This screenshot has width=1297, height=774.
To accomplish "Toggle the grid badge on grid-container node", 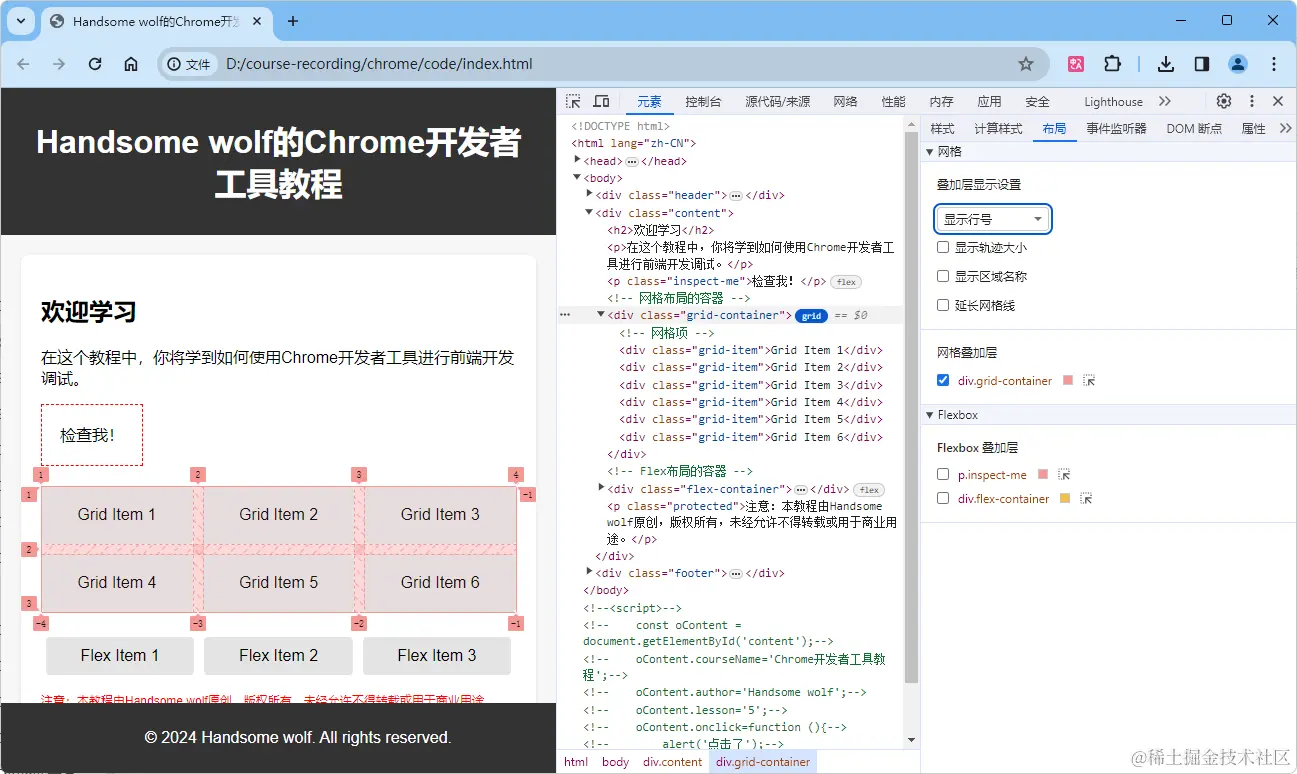I will (811, 316).
